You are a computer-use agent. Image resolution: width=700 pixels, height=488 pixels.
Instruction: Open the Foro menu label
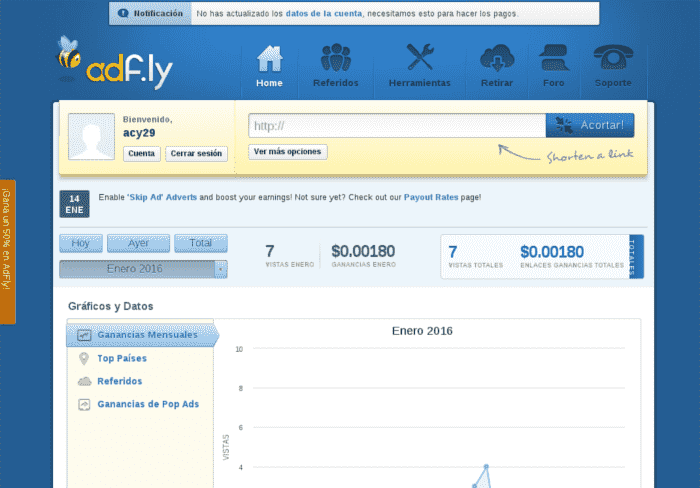pos(554,83)
